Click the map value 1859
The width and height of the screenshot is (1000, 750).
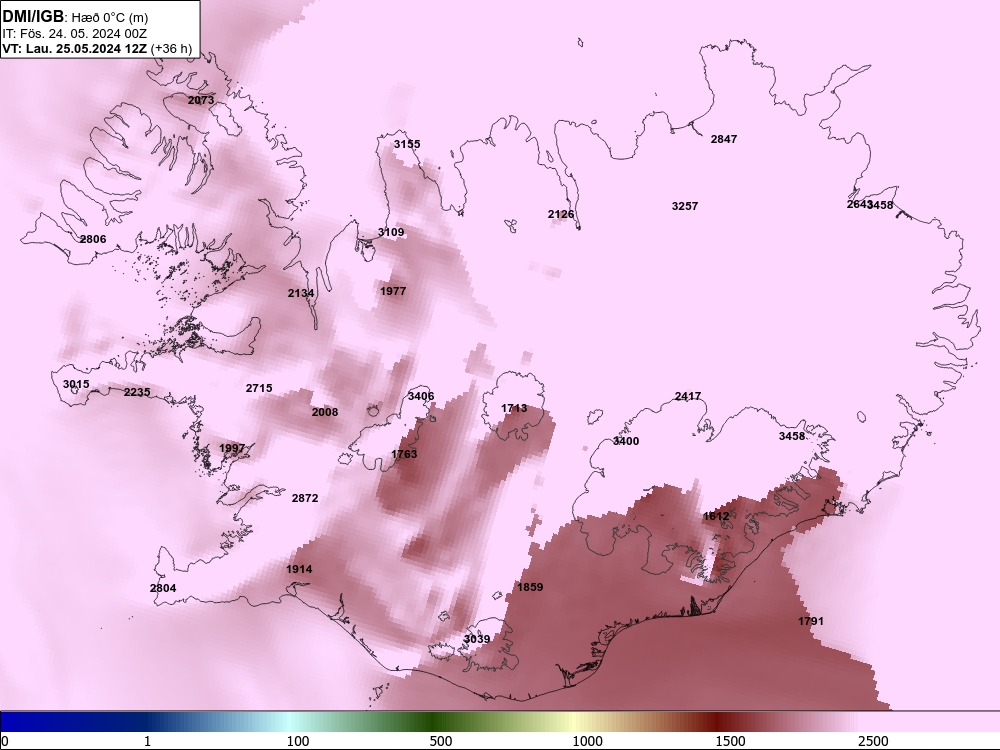tap(530, 587)
